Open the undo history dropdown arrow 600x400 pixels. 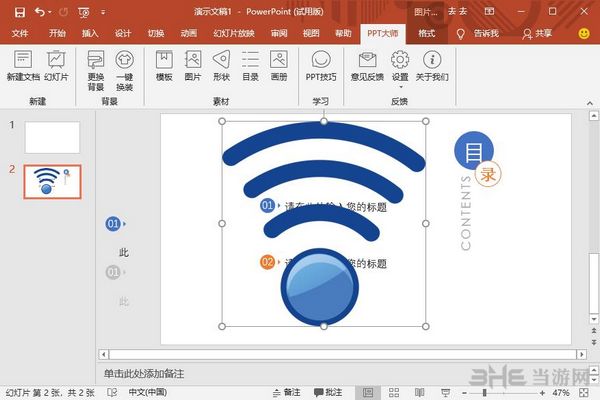[x=52, y=12]
